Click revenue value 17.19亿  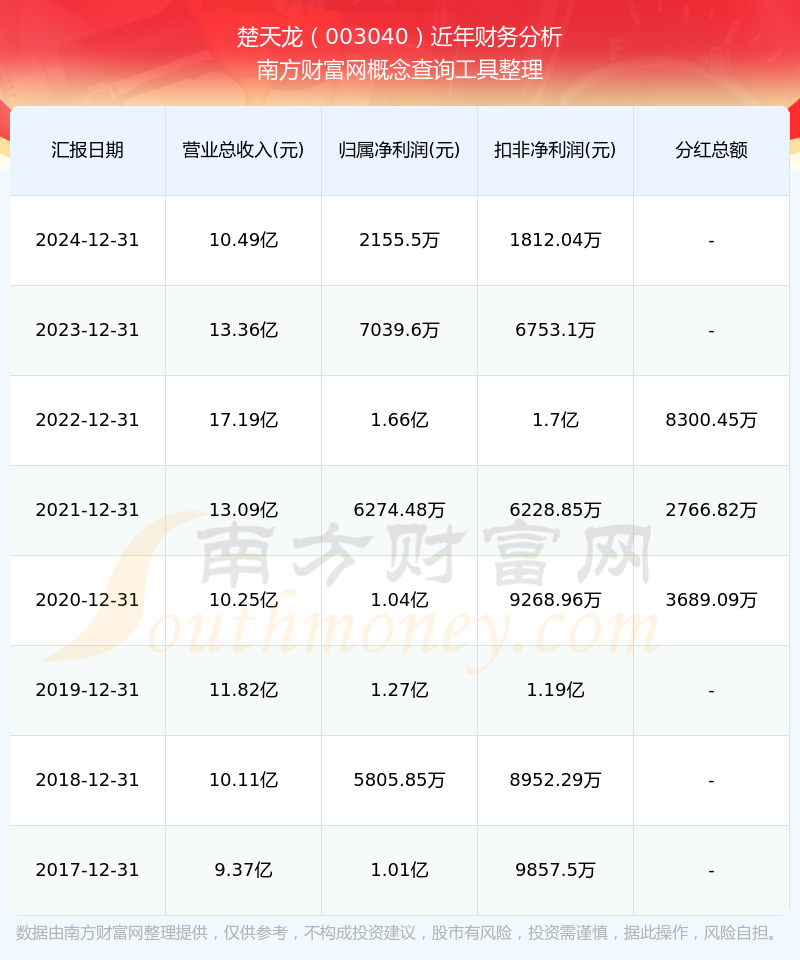(x=244, y=420)
